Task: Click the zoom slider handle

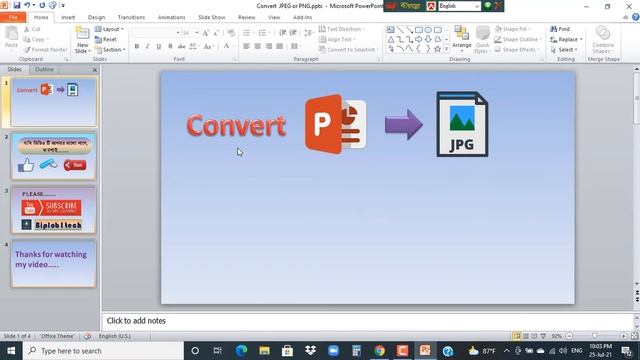Action: click(x=595, y=336)
